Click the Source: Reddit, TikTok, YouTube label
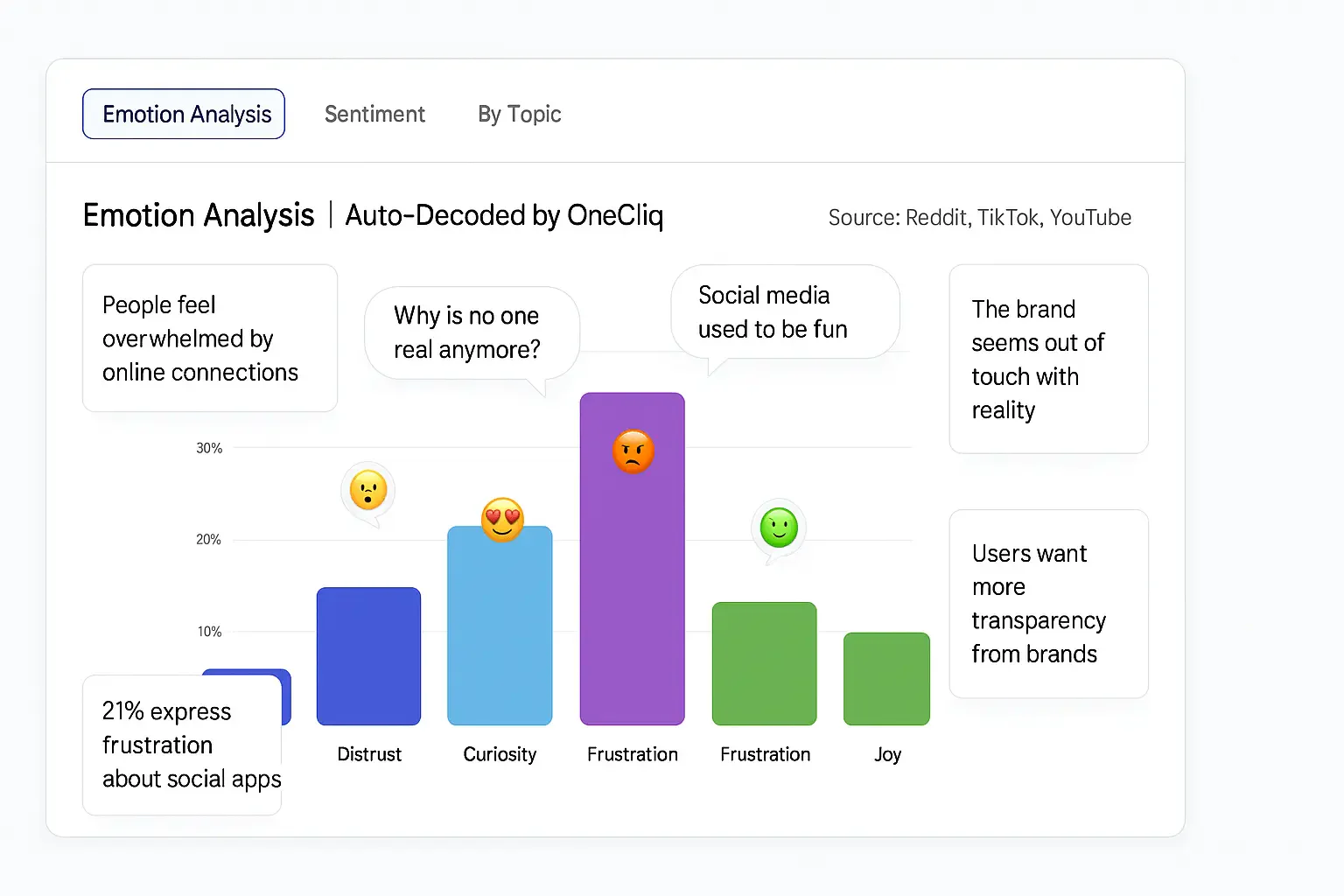 point(978,218)
